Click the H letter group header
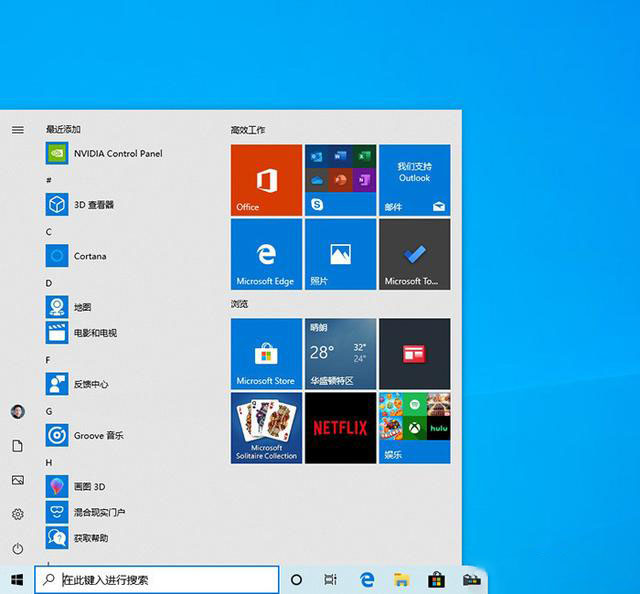 pyautogui.click(x=49, y=463)
